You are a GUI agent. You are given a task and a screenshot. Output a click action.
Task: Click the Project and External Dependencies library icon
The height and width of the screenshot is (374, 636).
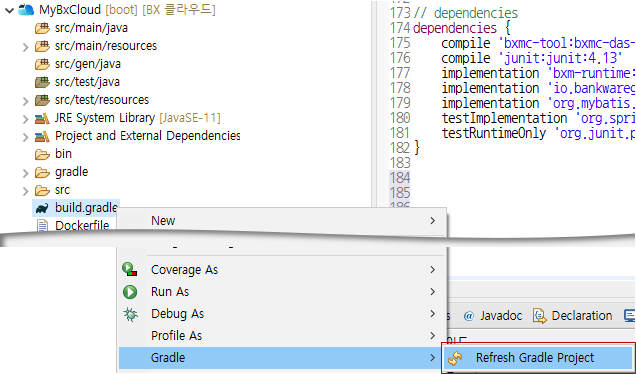click(42, 136)
